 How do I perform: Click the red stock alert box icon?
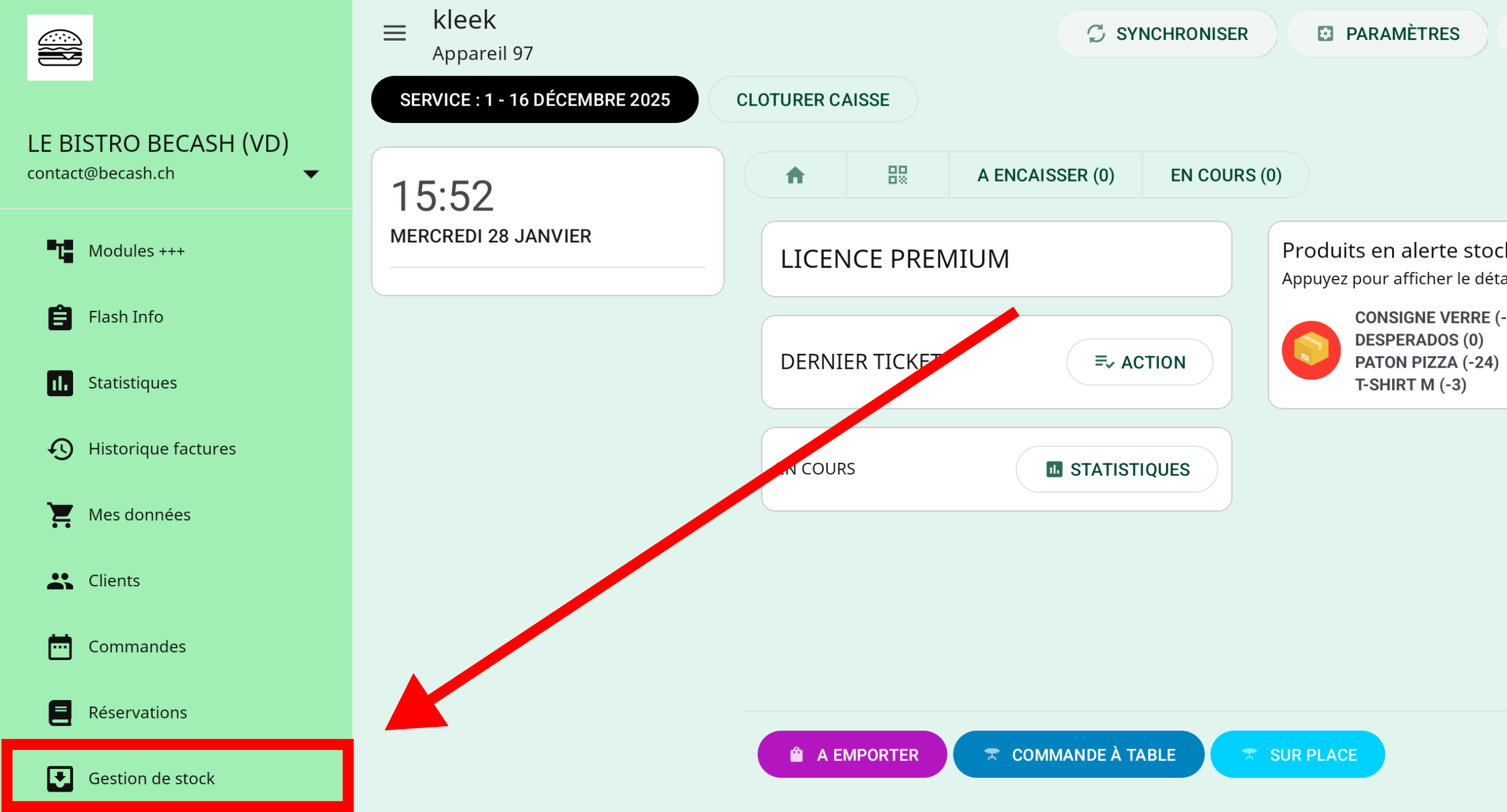pos(1310,350)
